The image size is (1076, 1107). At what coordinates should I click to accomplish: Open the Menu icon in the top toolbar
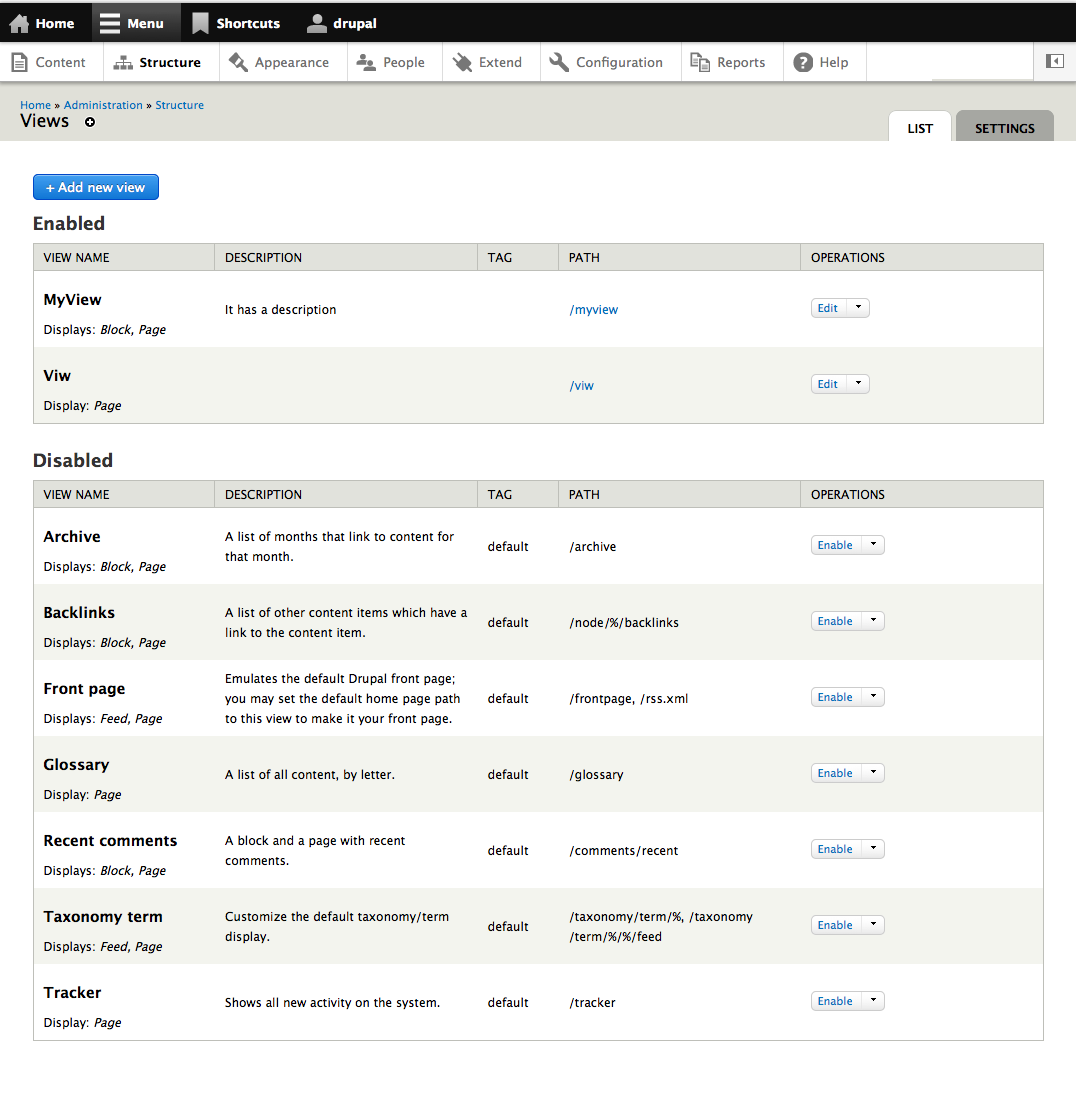[110, 22]
